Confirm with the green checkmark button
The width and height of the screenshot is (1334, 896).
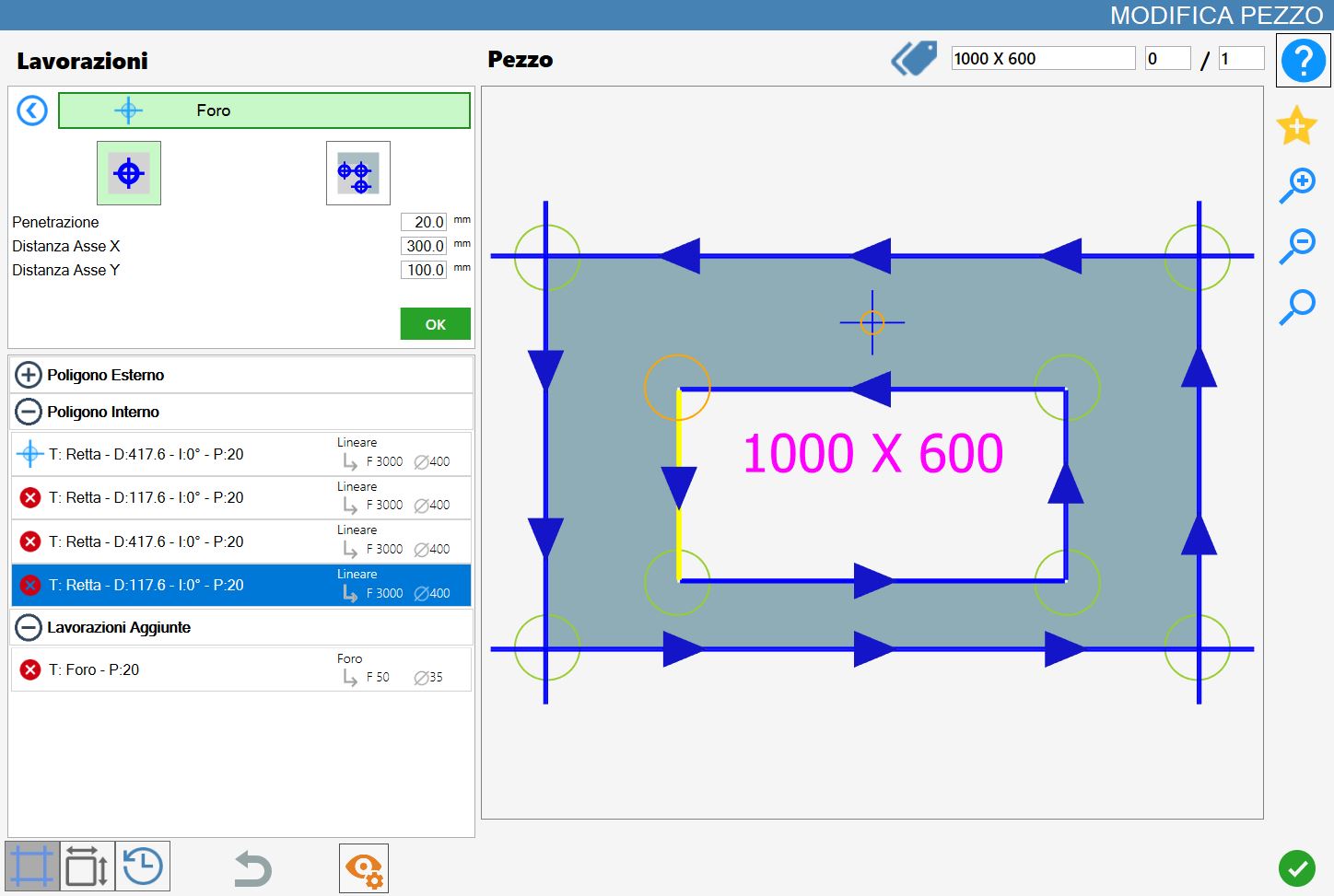(1297, 867)
